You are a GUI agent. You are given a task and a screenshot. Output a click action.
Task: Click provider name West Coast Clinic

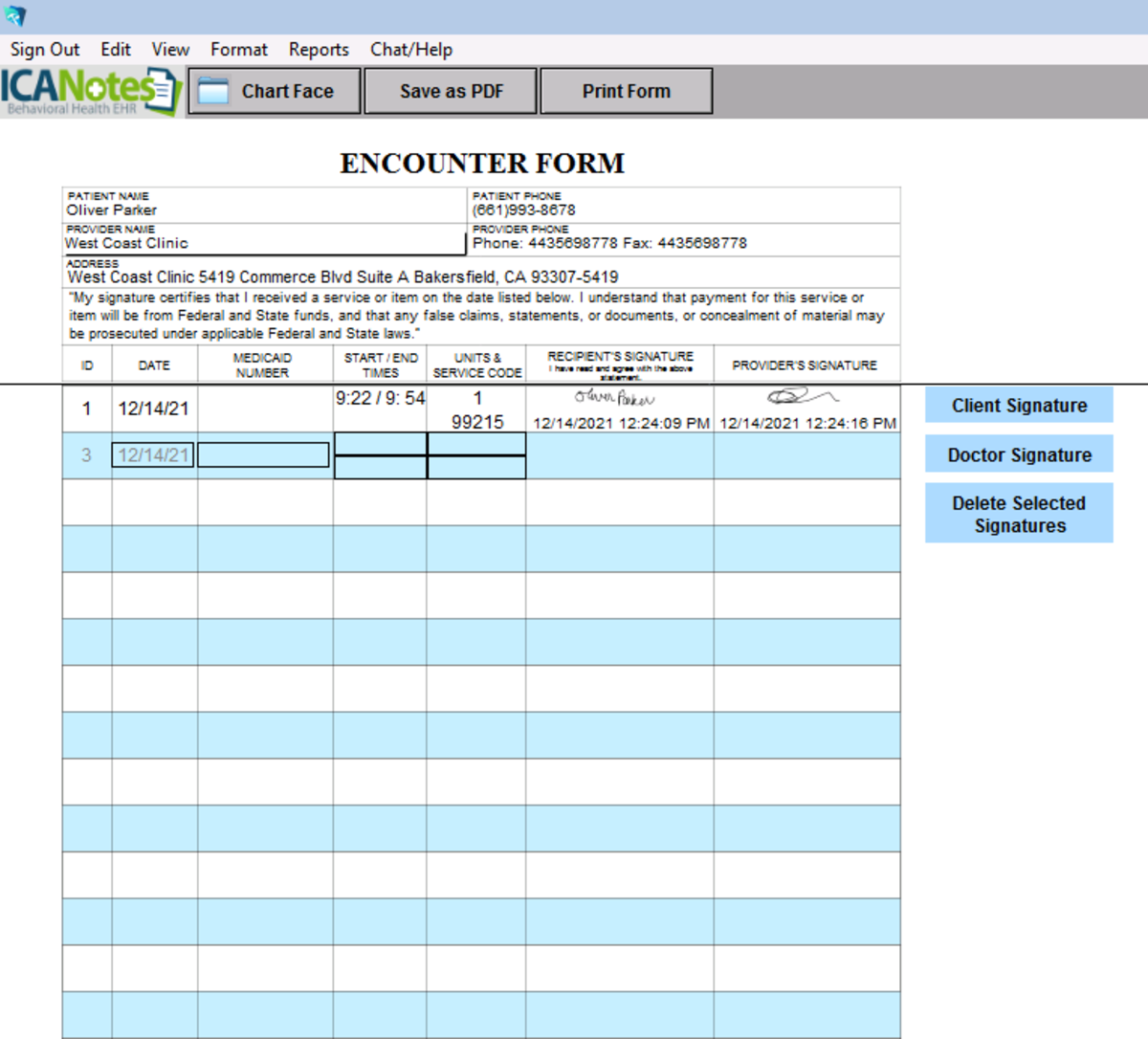point(126,244)
